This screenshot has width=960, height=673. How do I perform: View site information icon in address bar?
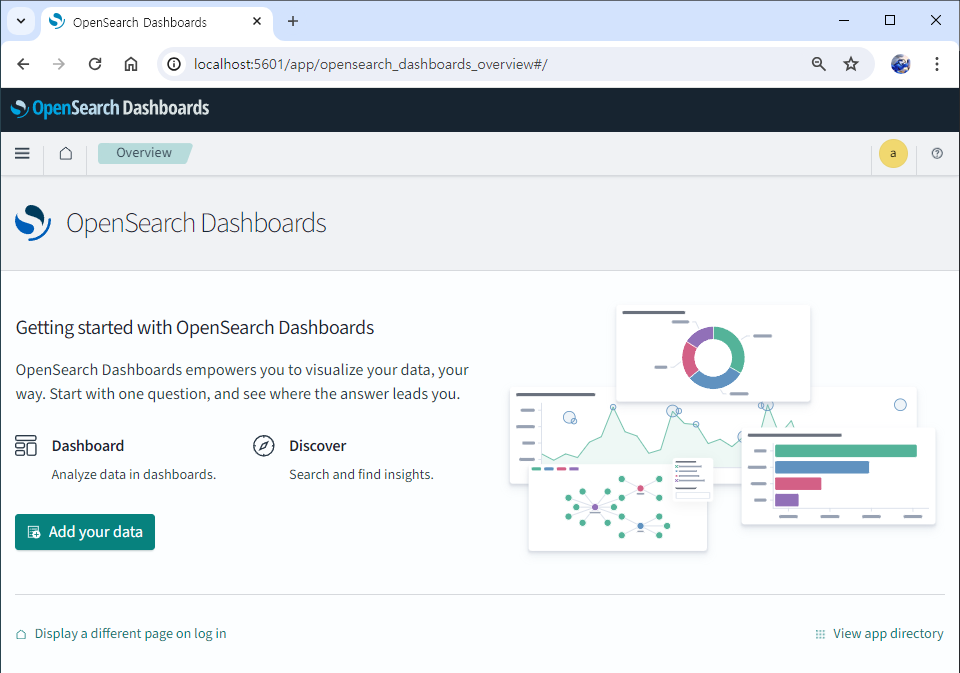click(x=174, y=64)
